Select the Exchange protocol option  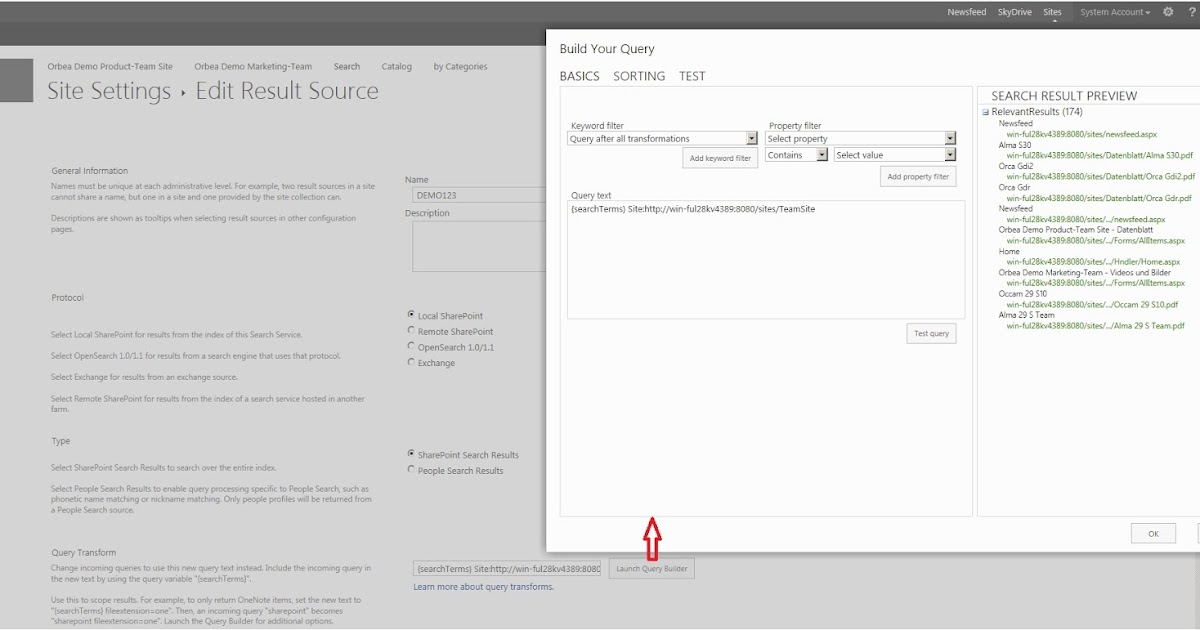pos(411,362)
